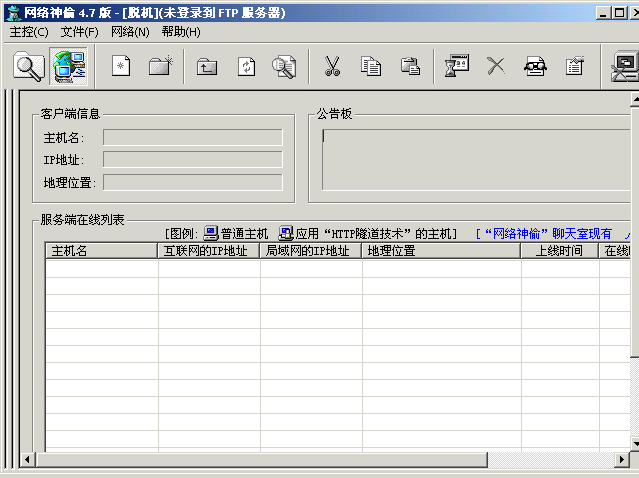Screen dimensions: 639x478
Task: Click the properties sheet toolbar icon
Action: (574, 67)
